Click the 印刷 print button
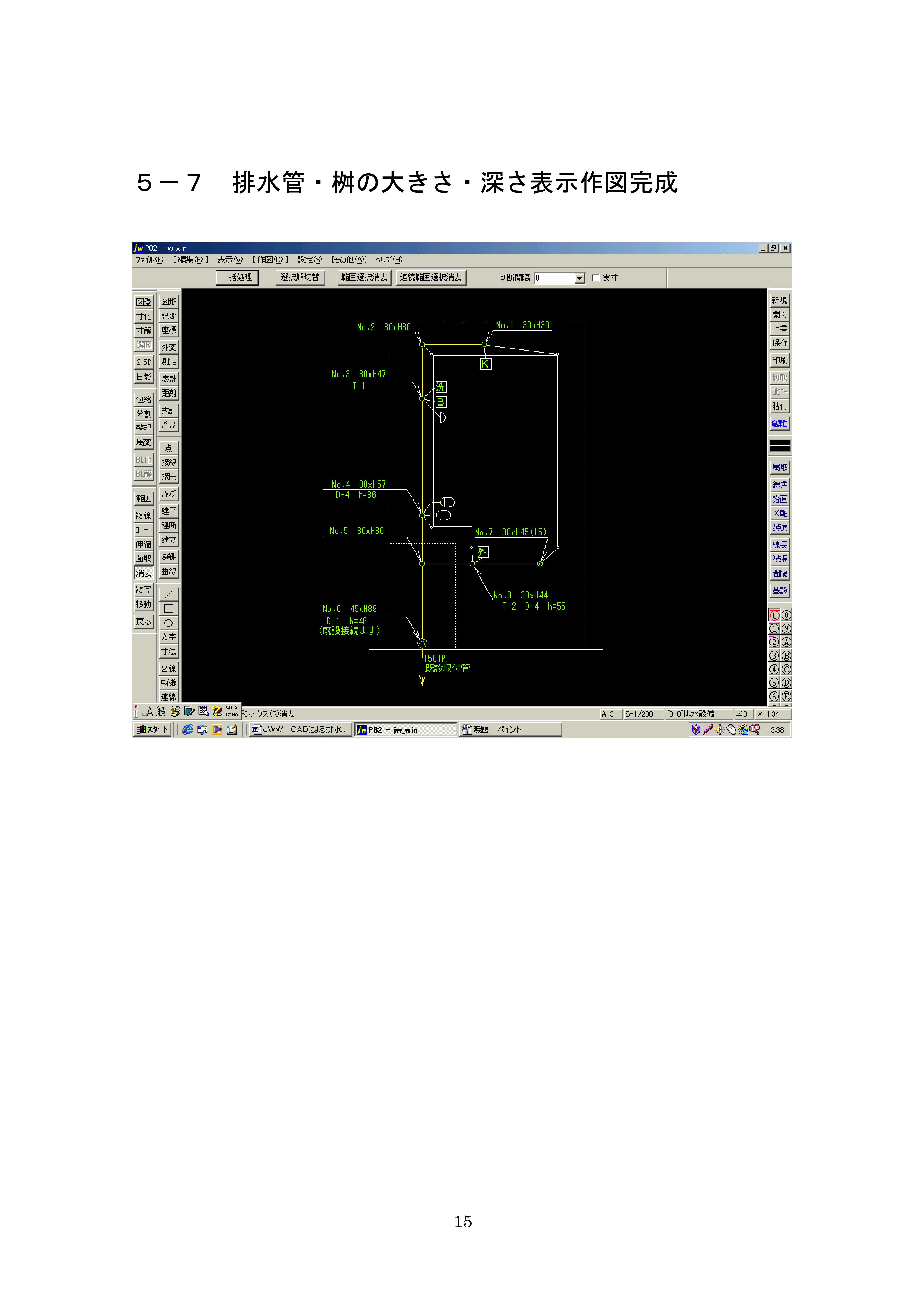Image resolution: width=924 pixels, height=1308 pixels. [x=779, y=360]
